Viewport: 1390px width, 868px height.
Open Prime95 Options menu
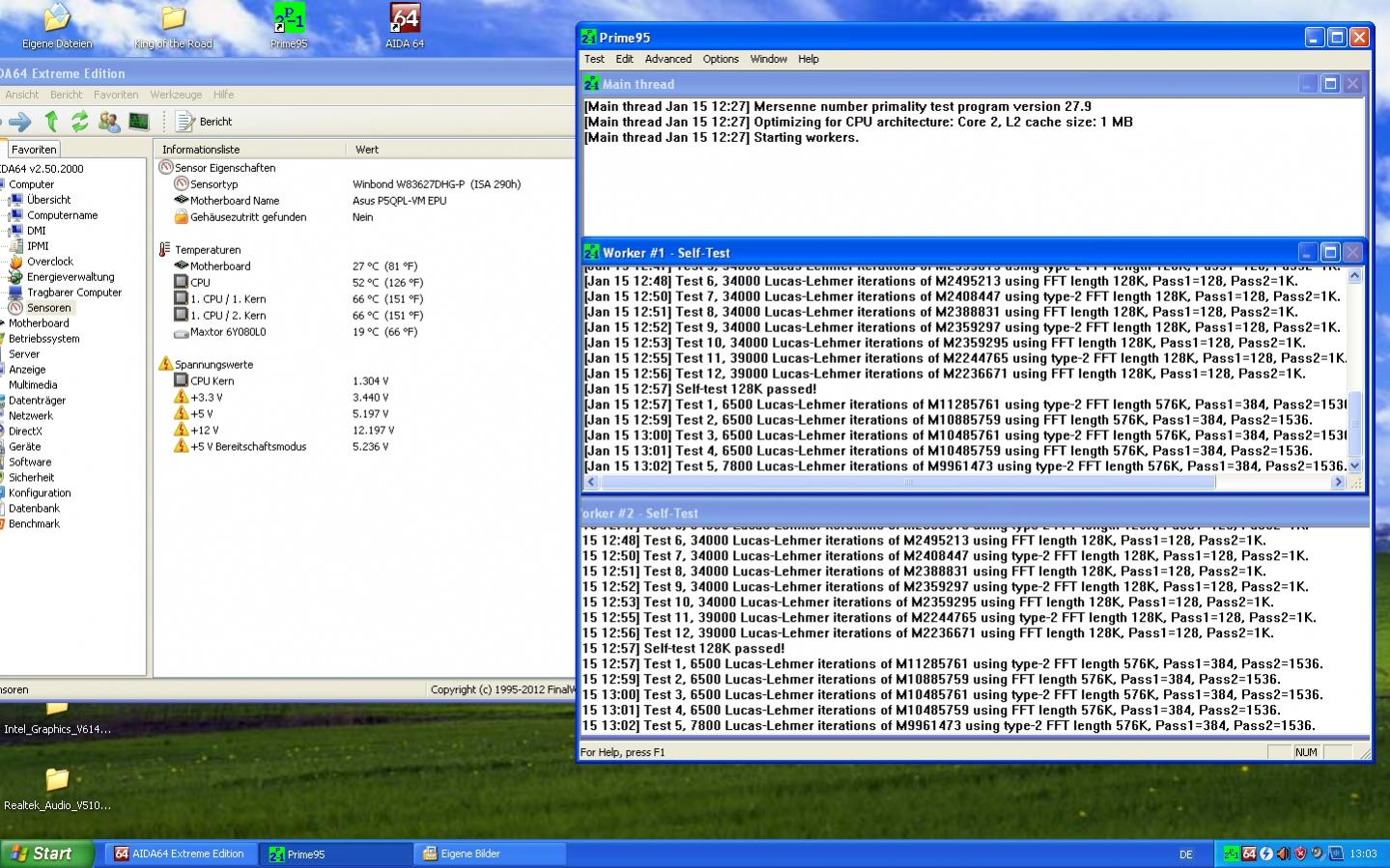(721, 59)
